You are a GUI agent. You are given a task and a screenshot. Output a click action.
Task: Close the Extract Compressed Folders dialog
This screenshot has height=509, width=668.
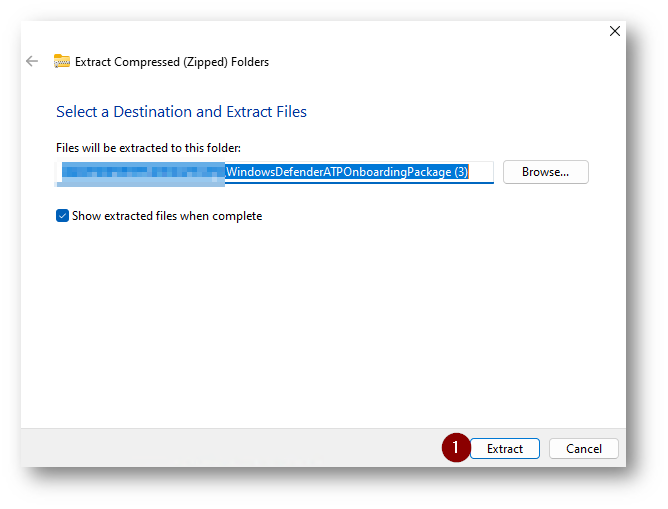click(614, 31)
